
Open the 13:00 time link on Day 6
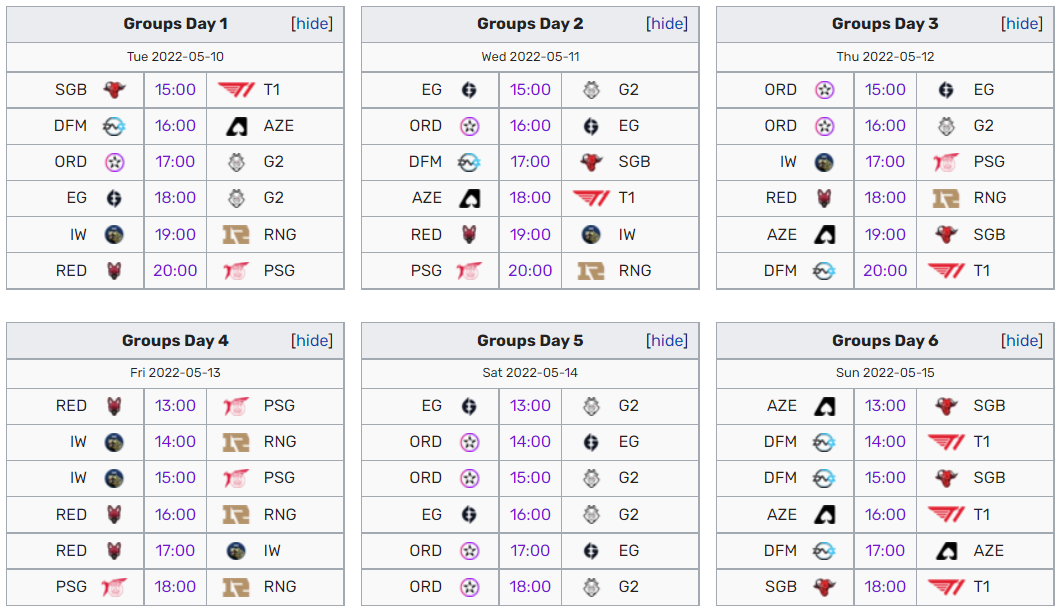[x=885, y=406]
